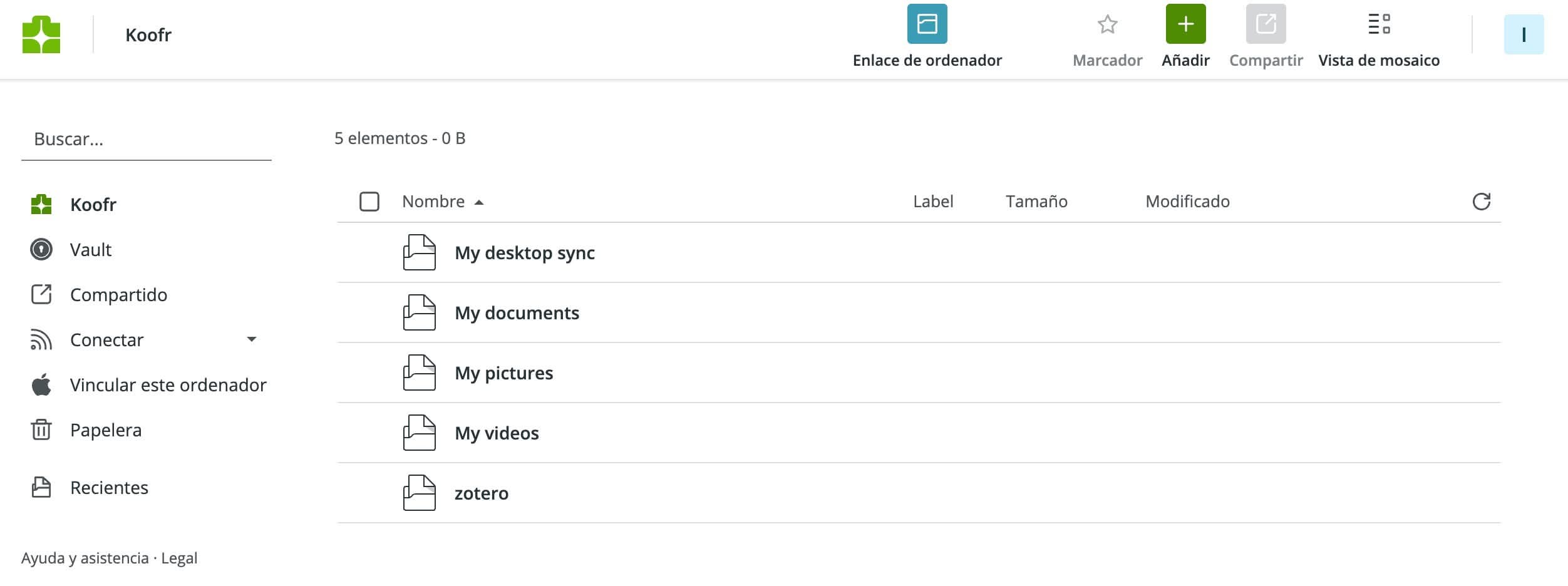This screenshot has width=1568, height=586.
Task: Open the user avatar menu
Action: pos(1524,34)
